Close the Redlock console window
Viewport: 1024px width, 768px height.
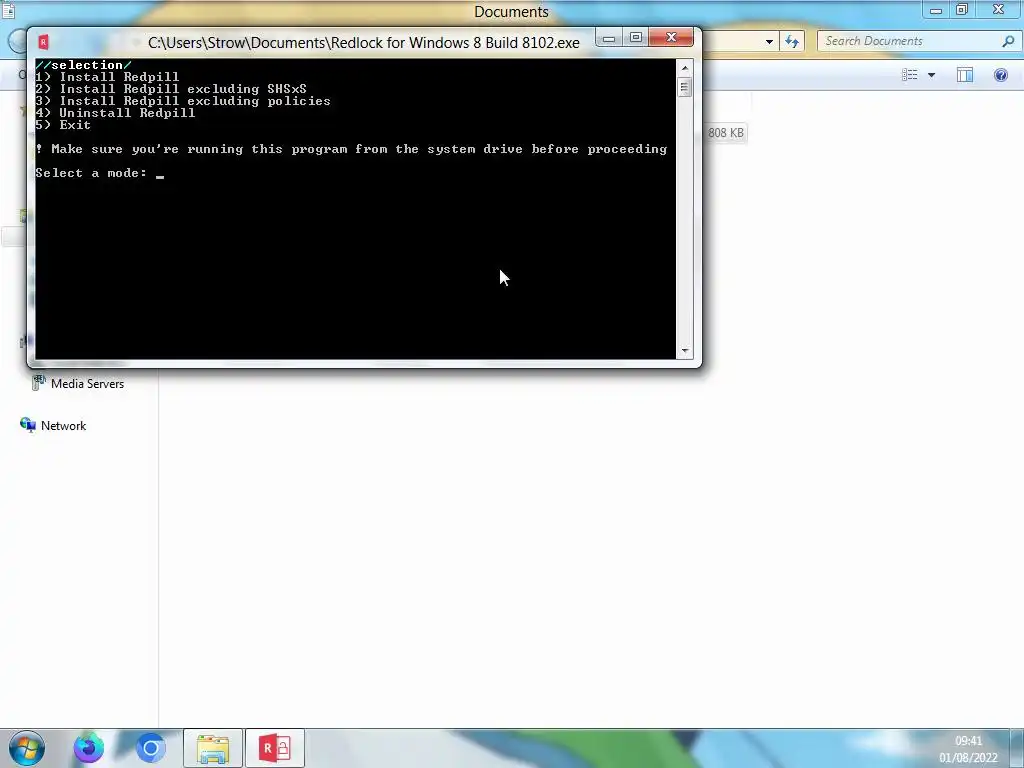(x=671, y=38)
